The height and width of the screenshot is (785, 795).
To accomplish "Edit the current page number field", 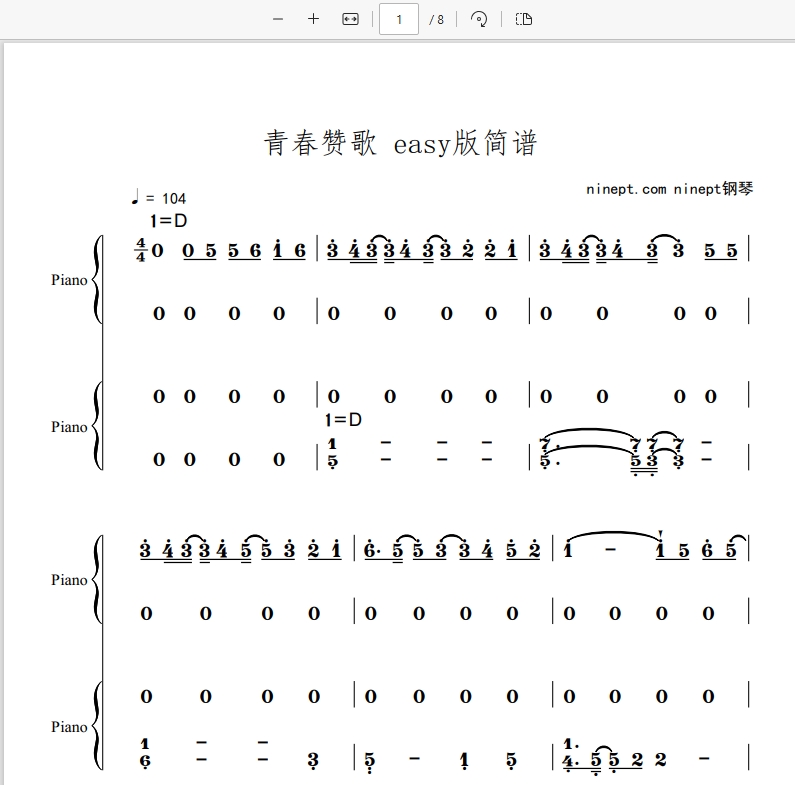I will point(399,19).
